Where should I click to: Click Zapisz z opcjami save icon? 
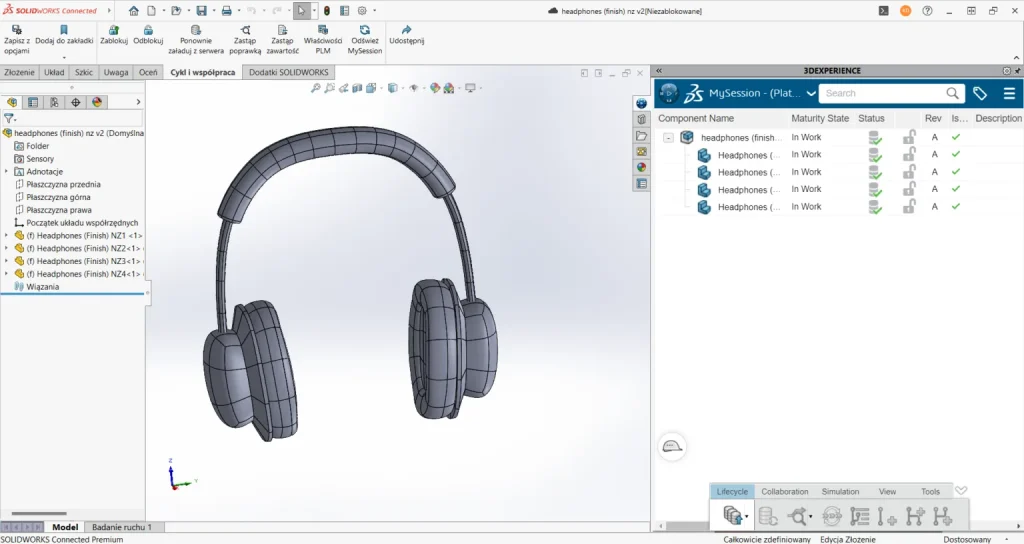tap(17, 29)
